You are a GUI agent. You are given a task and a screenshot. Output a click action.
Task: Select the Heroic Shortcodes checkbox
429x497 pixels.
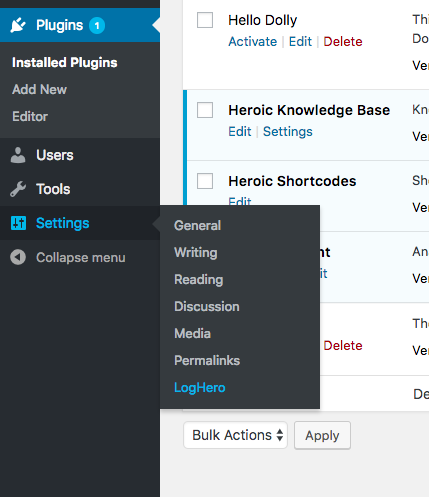(x=205, y=181)
